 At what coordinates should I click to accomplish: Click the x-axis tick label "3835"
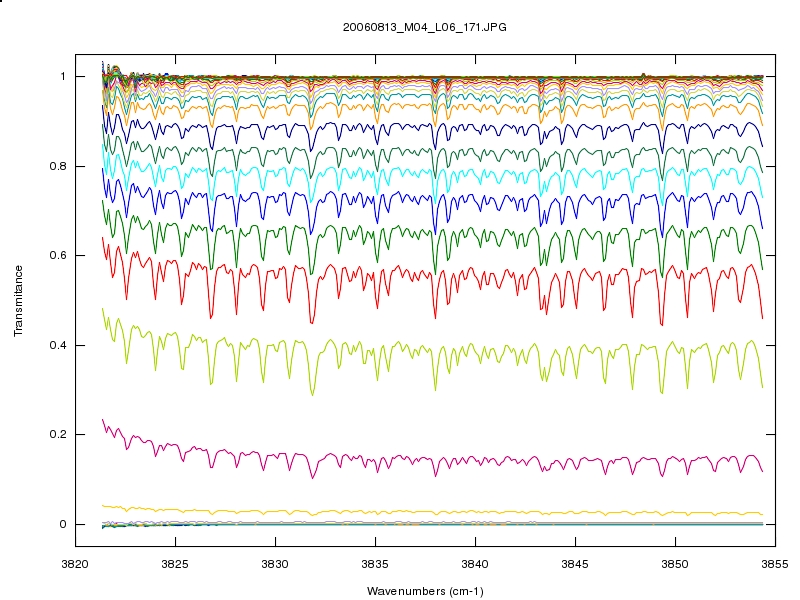[x=375, y=564]
